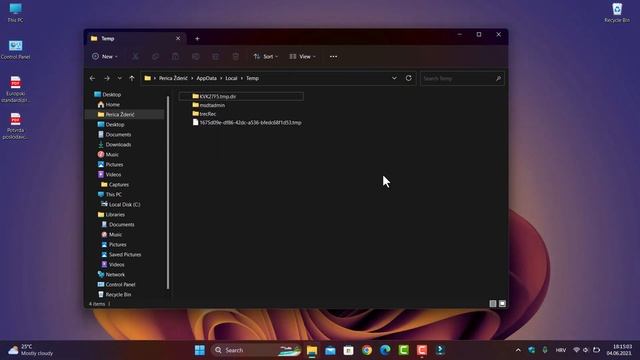640x360 pixels.
Task: Open the Sort dropdown
Action: (x=266, y=56)
